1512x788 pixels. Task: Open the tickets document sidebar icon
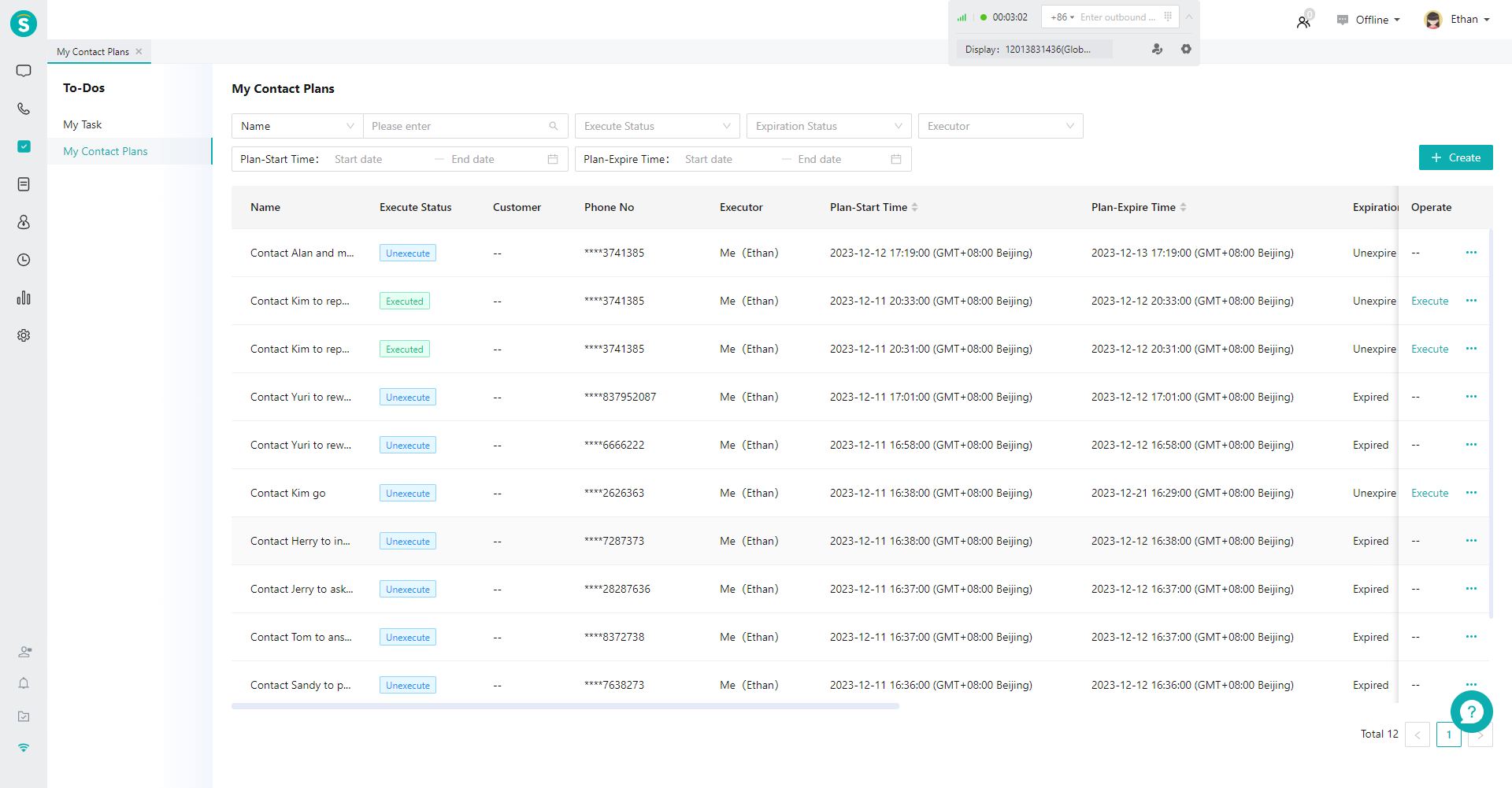pos(24,184)
